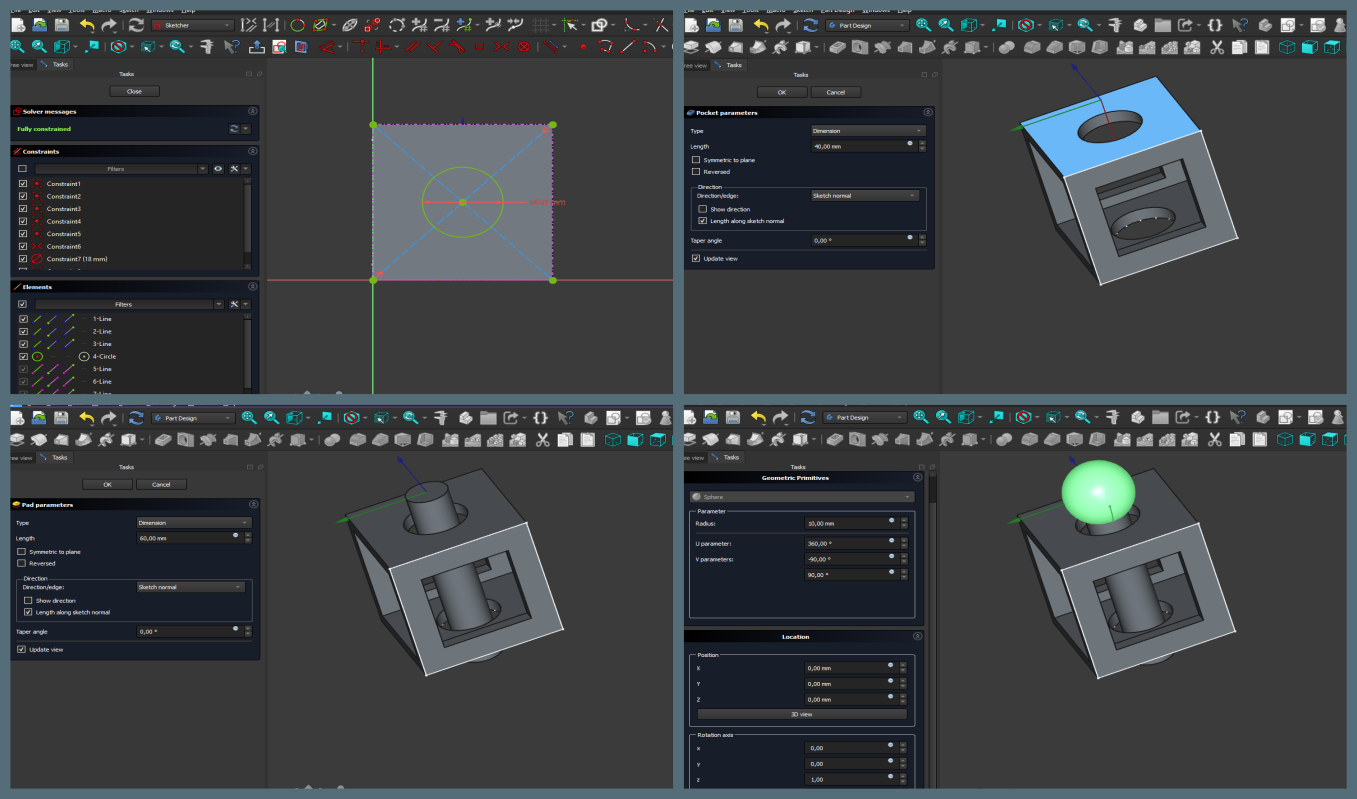Viewport: 1357px width, 799px height.
Task: Check Reversed in Pocket parameters
Action: [696, 172]
